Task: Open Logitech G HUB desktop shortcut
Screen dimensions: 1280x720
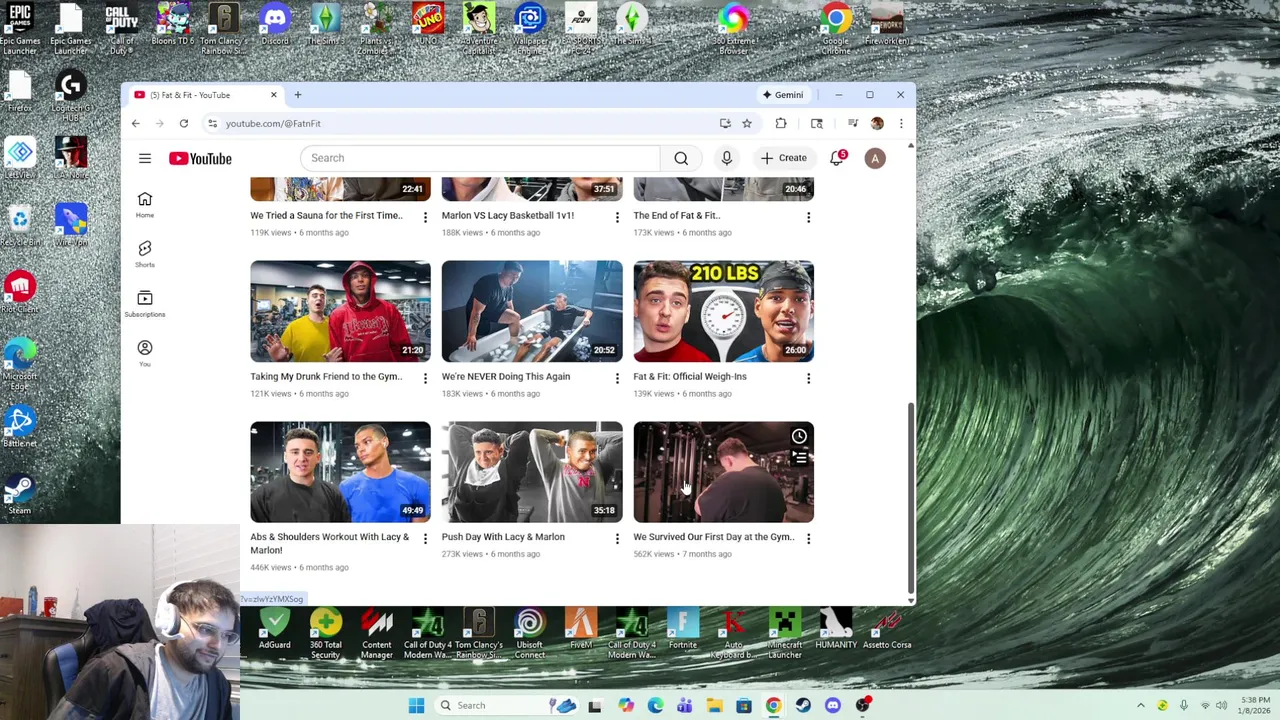Action: 70,97
